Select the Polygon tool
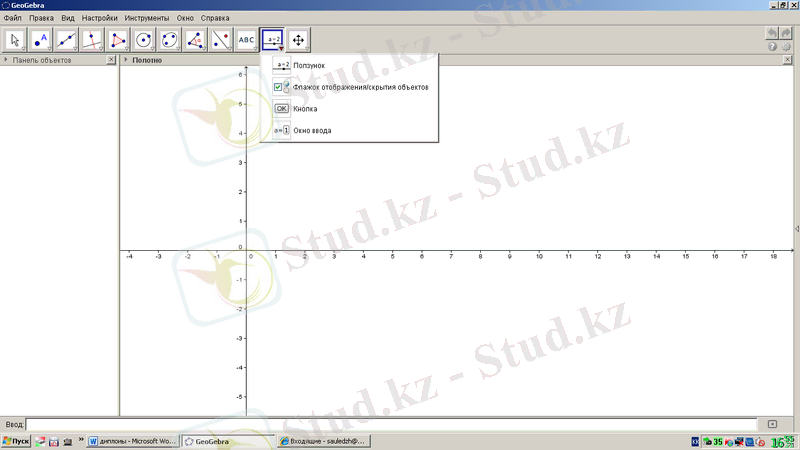 pyautogui.click(x=118, y=40)
